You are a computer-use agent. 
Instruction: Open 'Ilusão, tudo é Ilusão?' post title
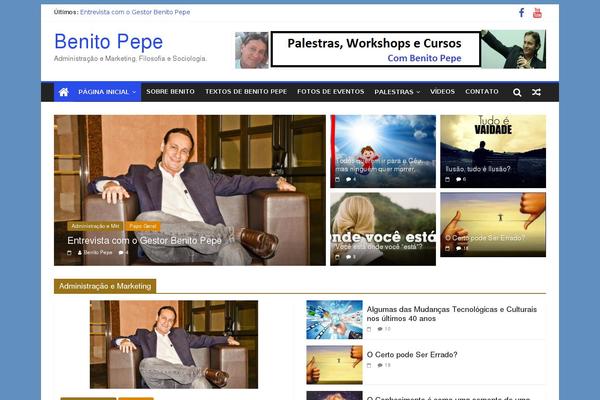[478, 169]
